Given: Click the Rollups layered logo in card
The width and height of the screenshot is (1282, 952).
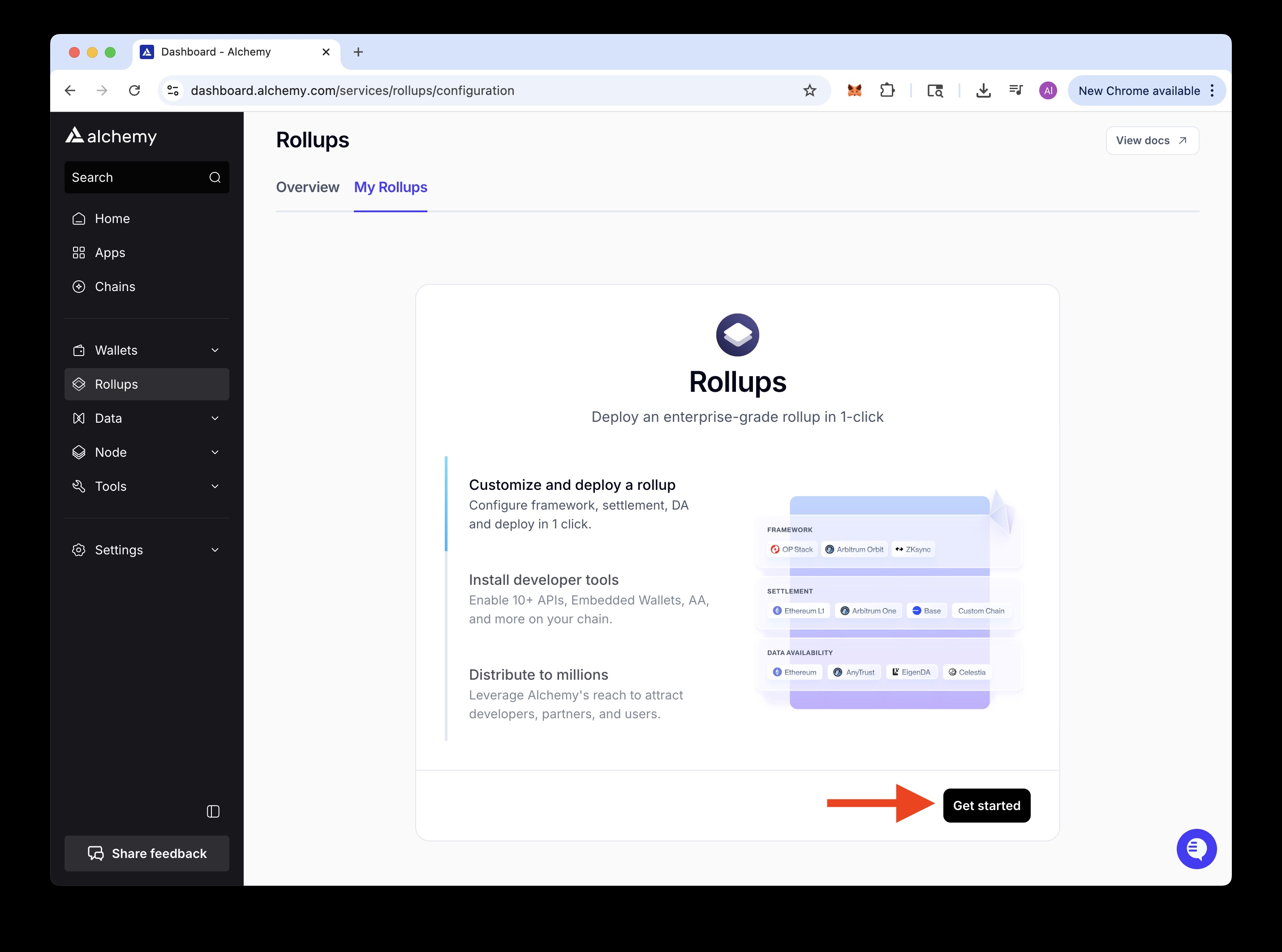Looking at the screenshot, I should (x=737, y=335).
